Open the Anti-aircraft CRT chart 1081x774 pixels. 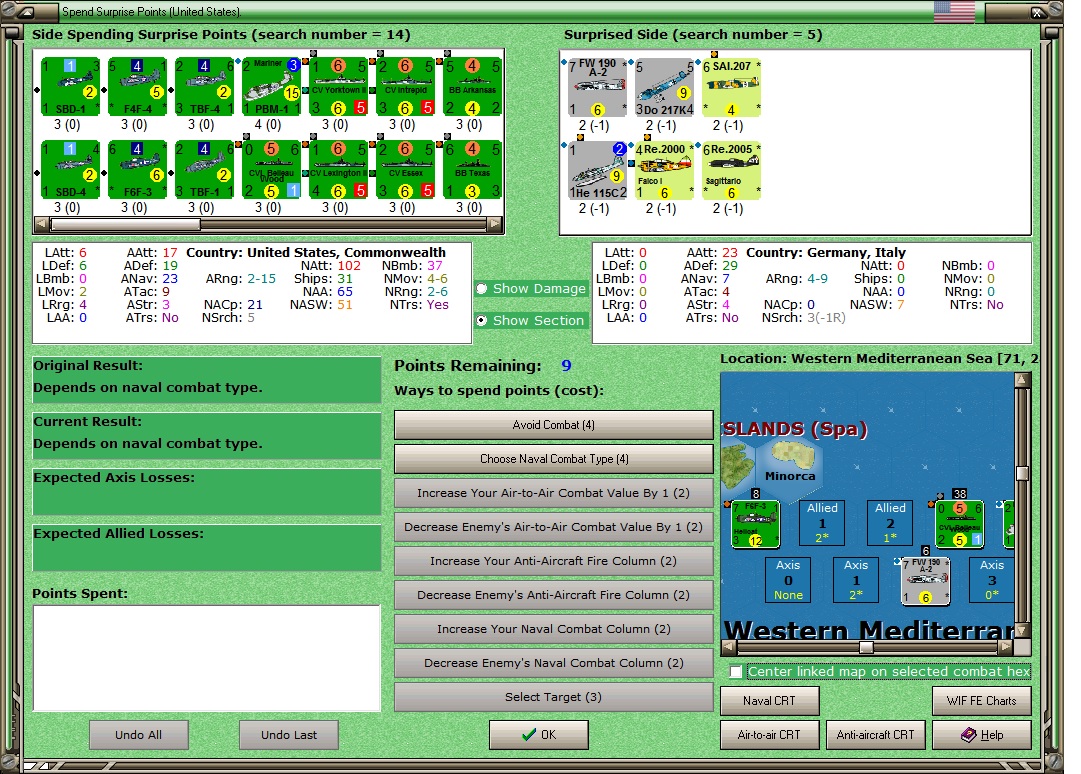point(876,735)
